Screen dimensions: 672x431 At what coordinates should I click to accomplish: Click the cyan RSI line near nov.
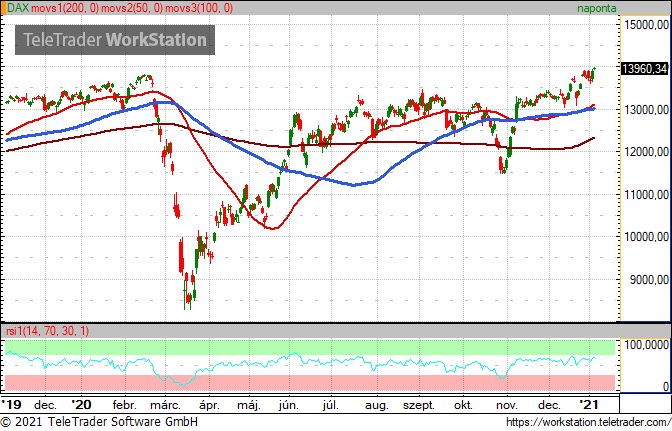pos(502,377)
